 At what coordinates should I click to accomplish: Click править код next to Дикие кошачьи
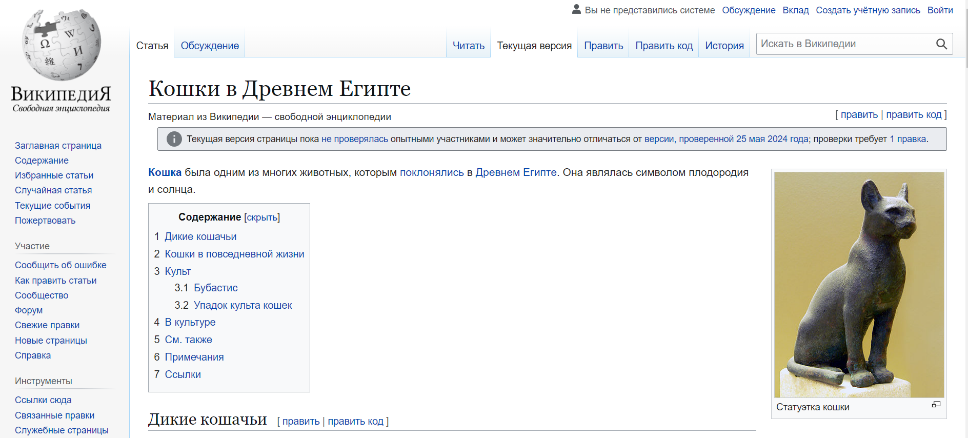coord(356,421)
